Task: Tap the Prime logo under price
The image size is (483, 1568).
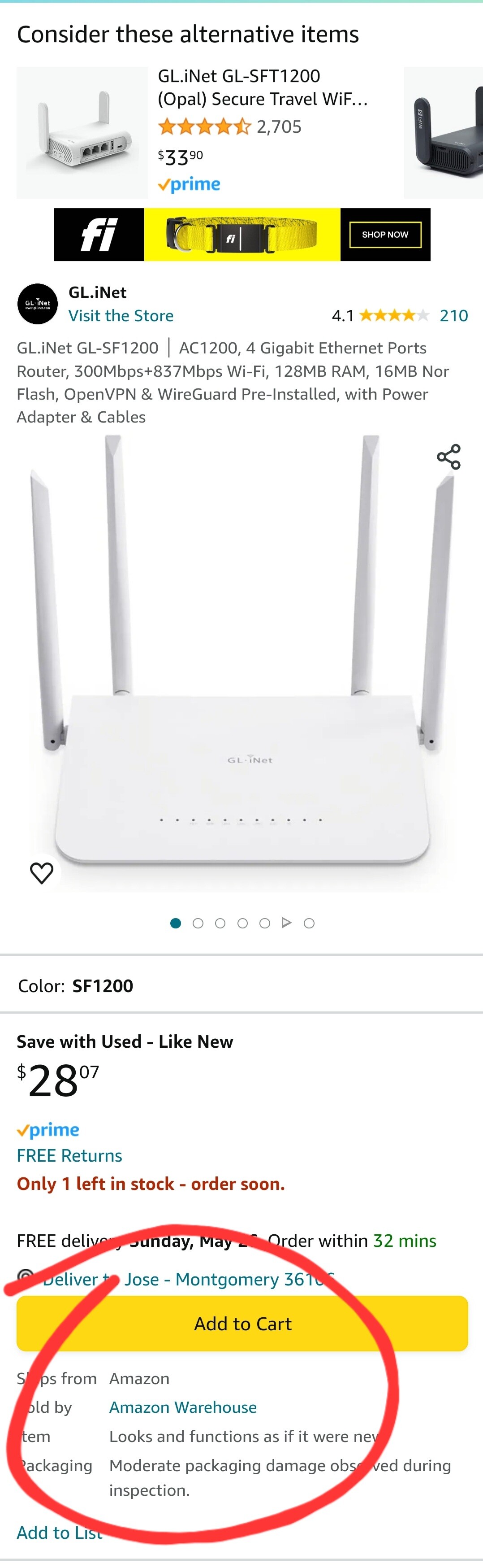Action: pyautogui.click(x=48, y=1130)
